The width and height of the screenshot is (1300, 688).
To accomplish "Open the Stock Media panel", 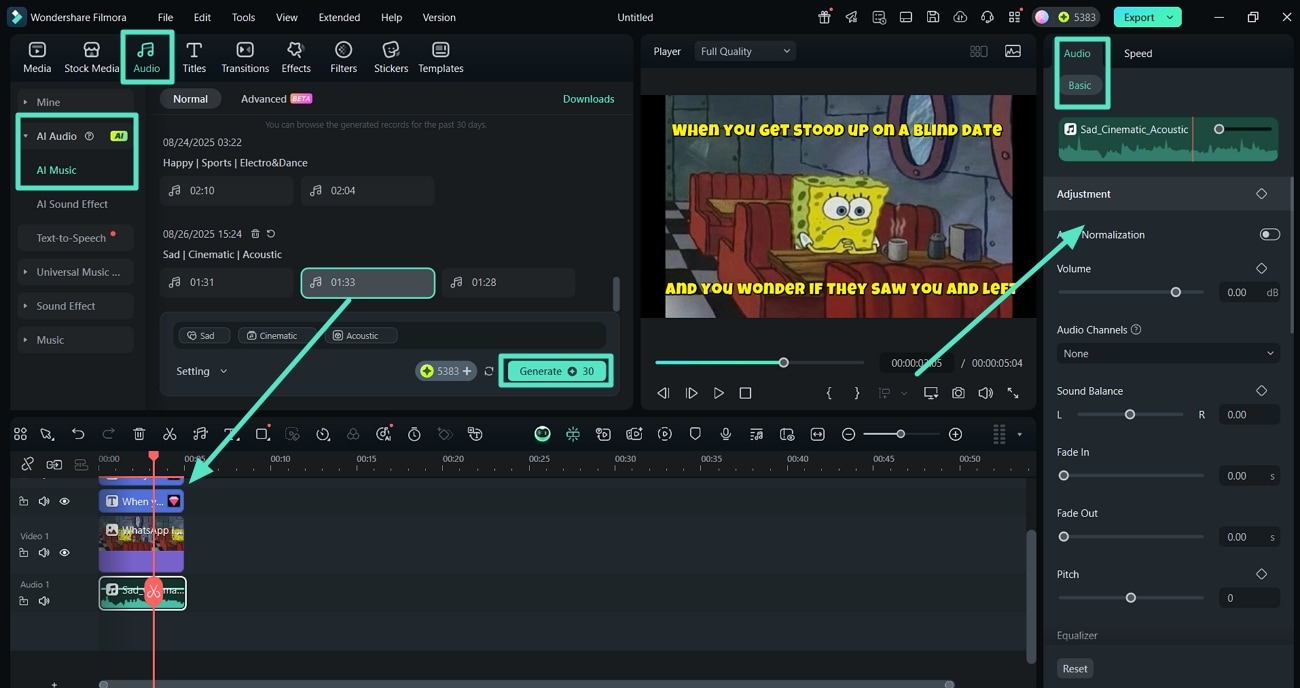I will [91, 57].
